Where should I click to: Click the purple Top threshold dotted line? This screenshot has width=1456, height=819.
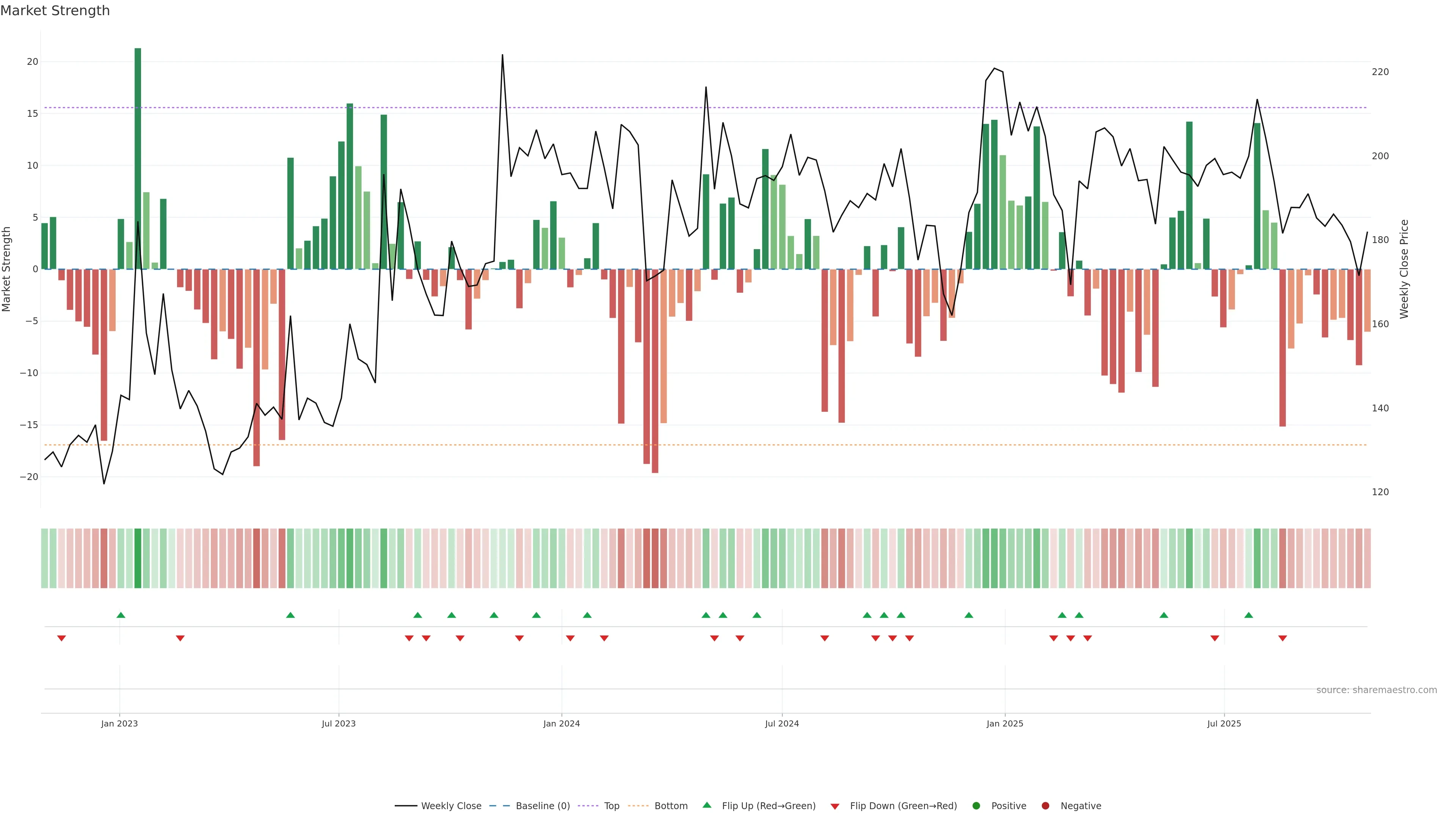pos(565,107)
